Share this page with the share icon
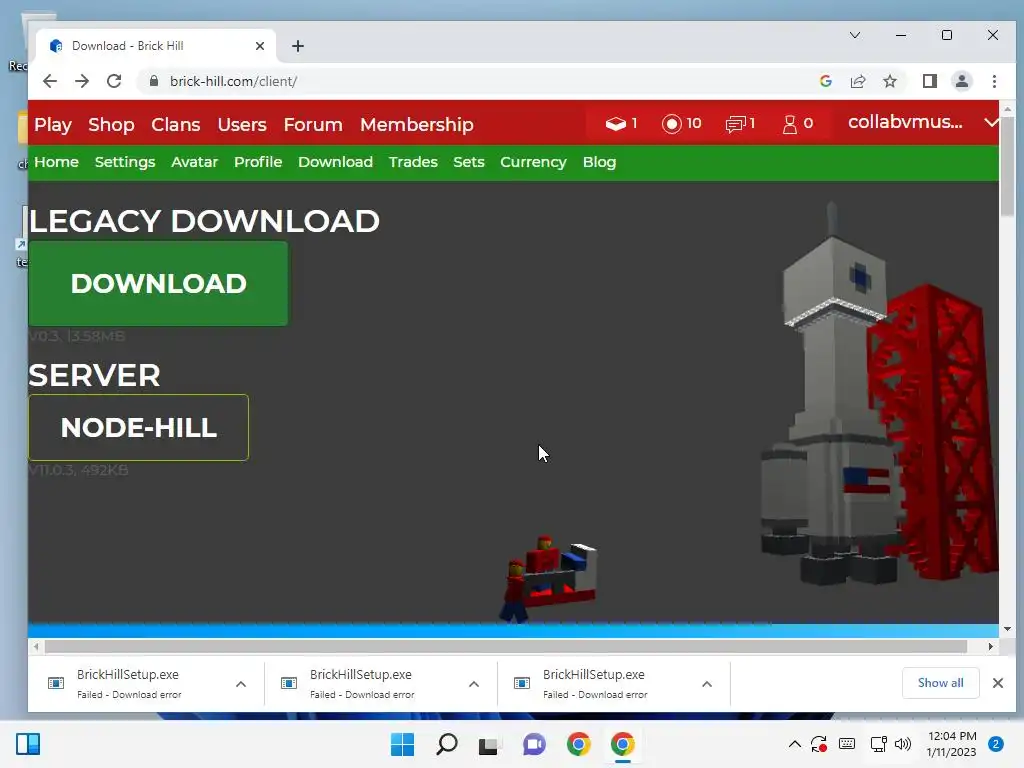Screen dimensions: 1024x768 coord(857,81)
